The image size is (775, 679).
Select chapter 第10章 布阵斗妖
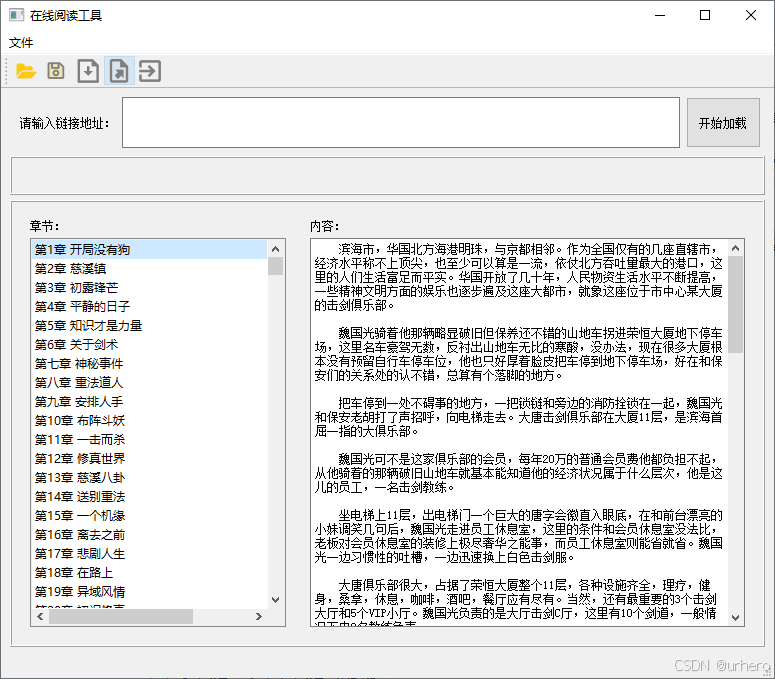149,421
